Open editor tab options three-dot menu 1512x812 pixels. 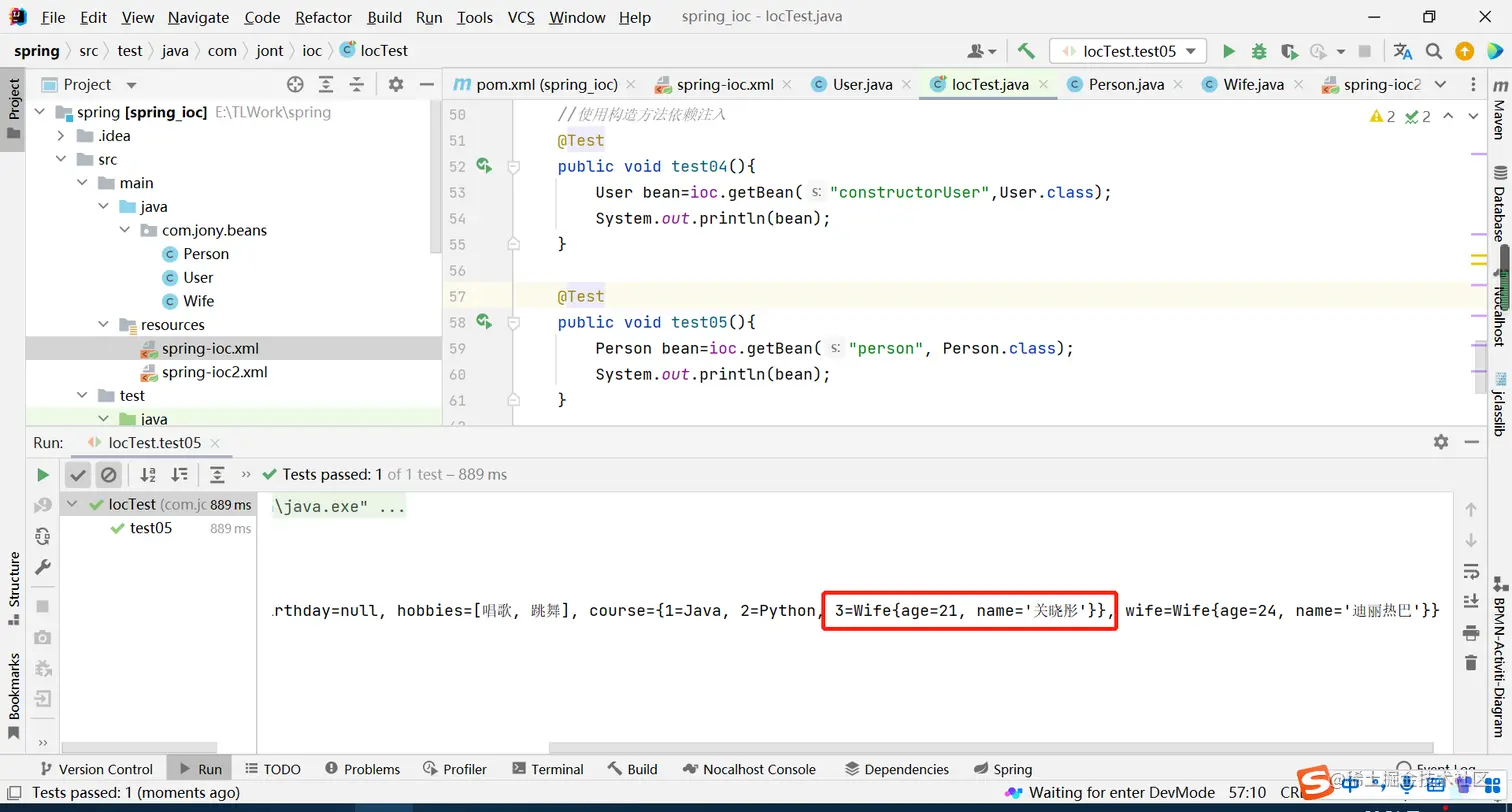tap(1474, 85)
